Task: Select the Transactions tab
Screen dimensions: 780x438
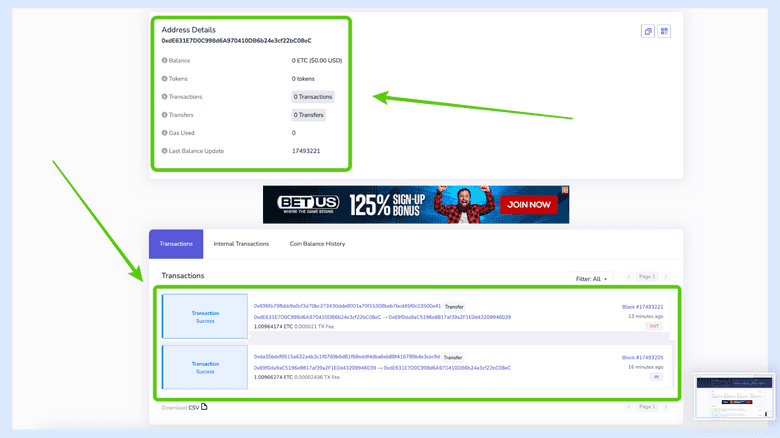Action: point(176,244)
